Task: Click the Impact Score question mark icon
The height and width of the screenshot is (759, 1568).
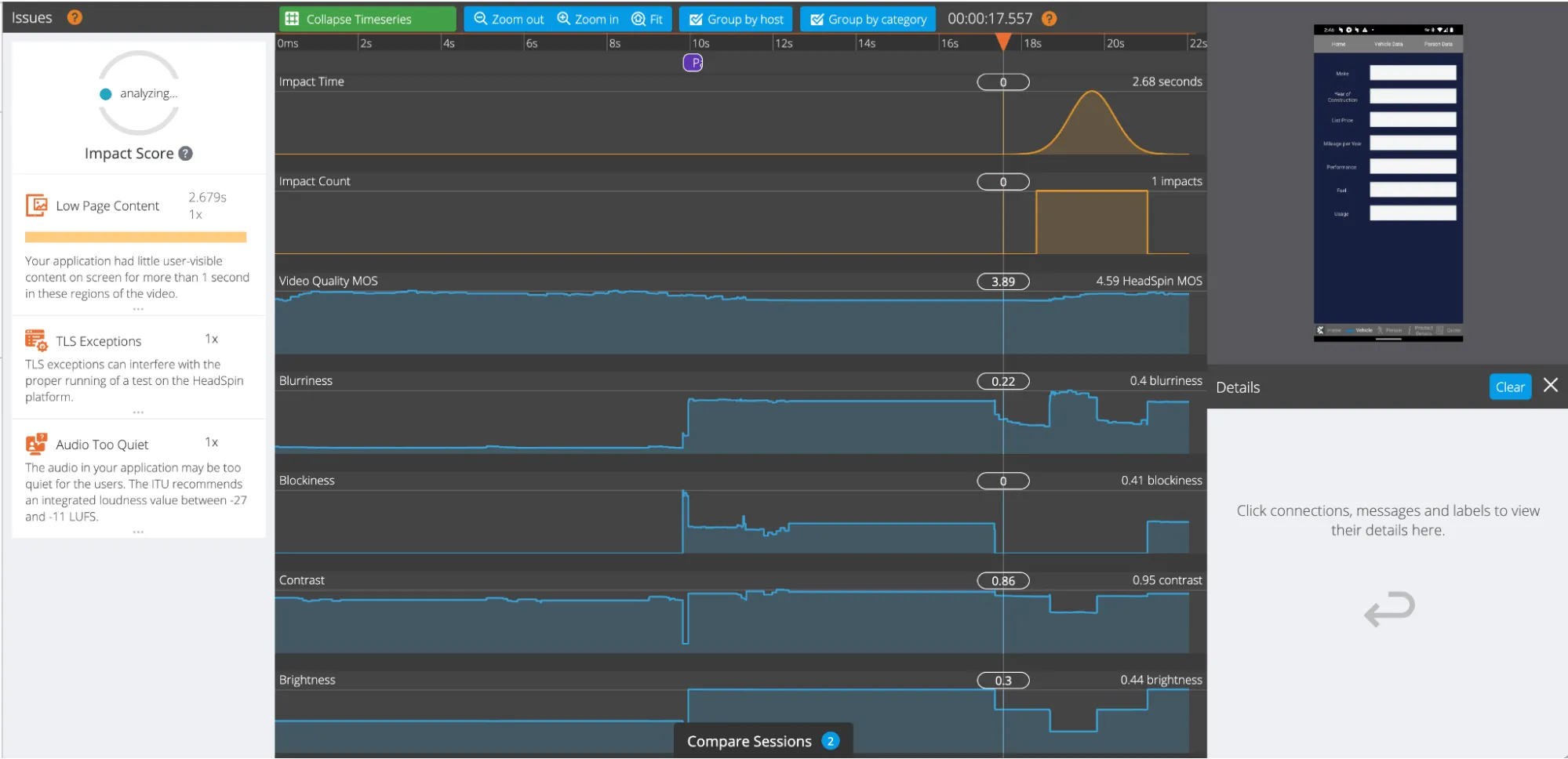Action: 185,154
